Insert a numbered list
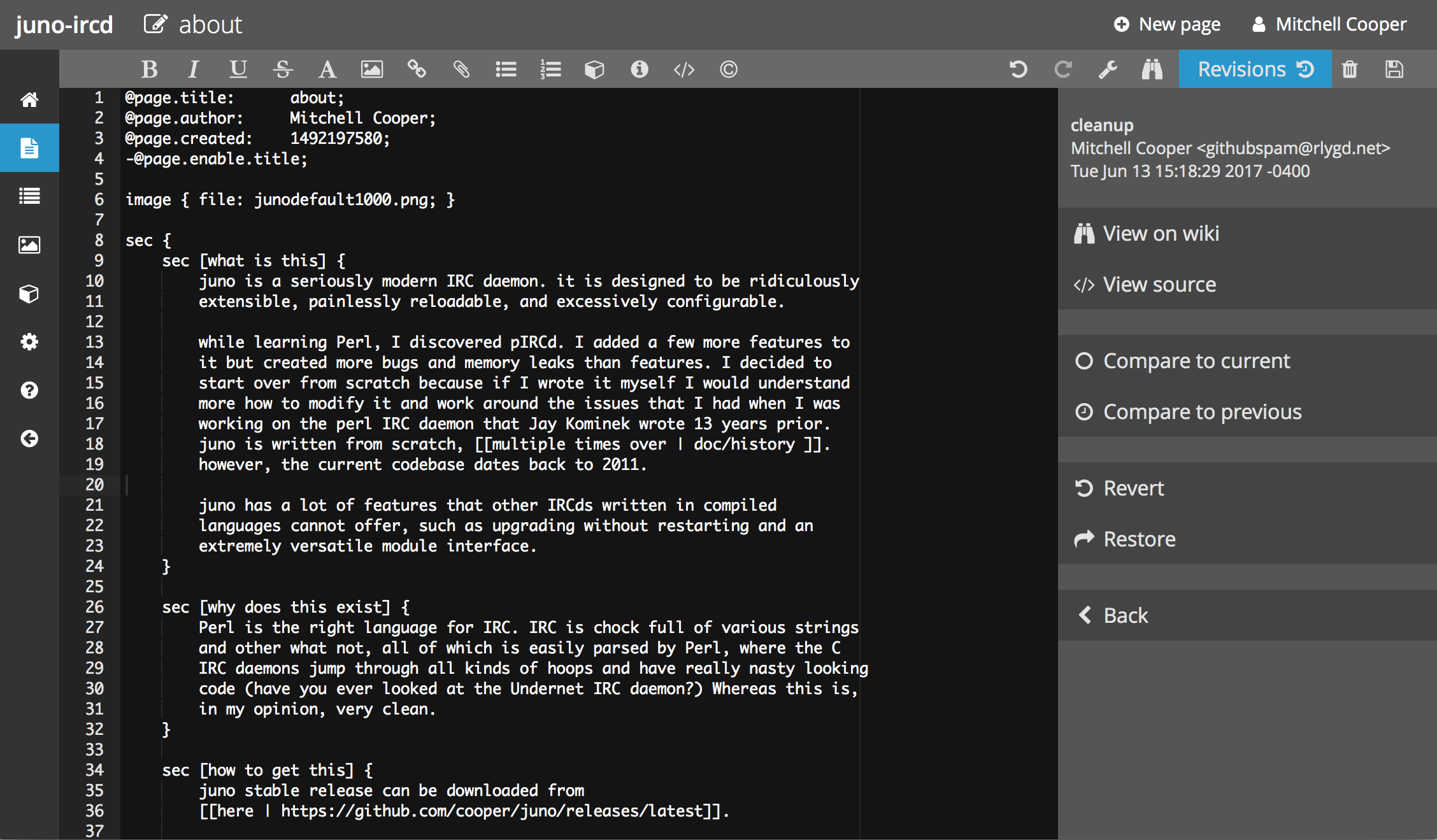The image size is (1437, 840). point(550,69)
